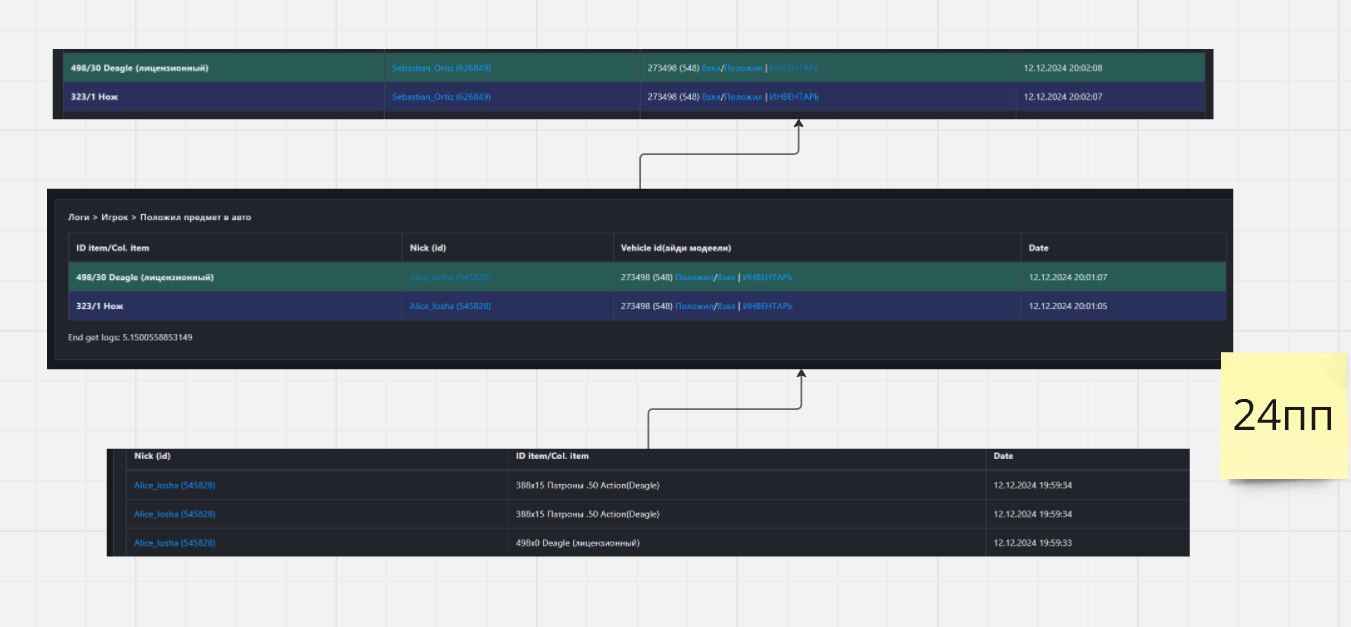The image size is (1351, 627).
Task: Open Alice_Iosha link in the 20:01:07 row
Action: click(x=450, y=277)
